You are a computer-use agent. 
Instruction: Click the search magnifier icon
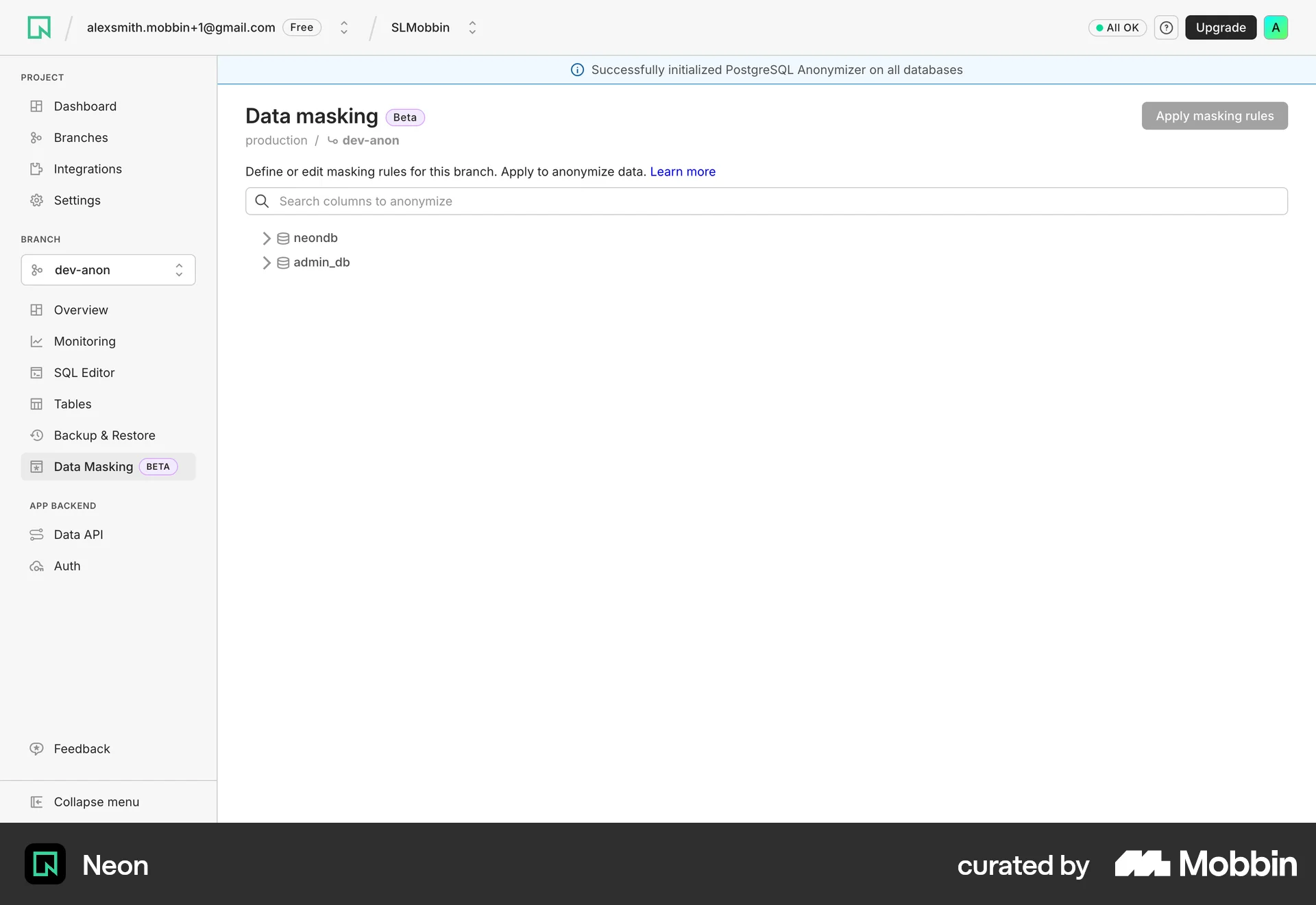pos(262,201)
